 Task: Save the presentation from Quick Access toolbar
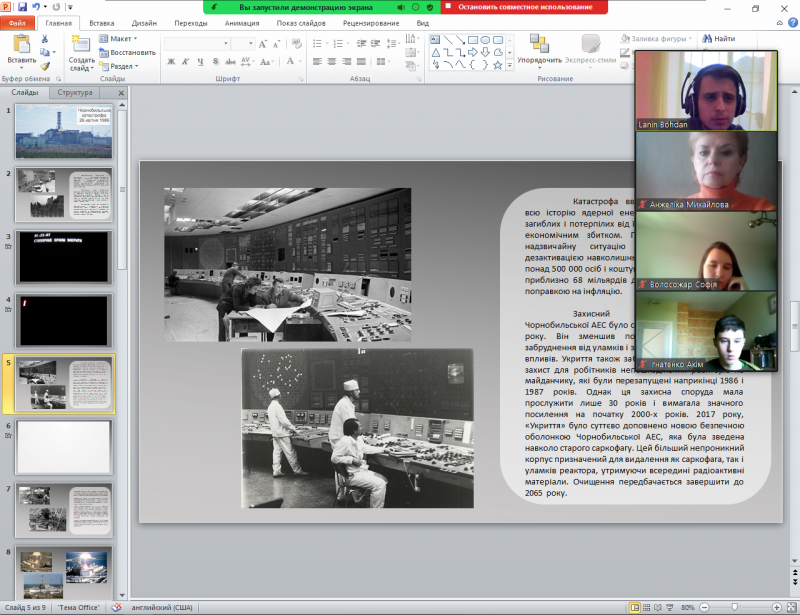[22, 7]
